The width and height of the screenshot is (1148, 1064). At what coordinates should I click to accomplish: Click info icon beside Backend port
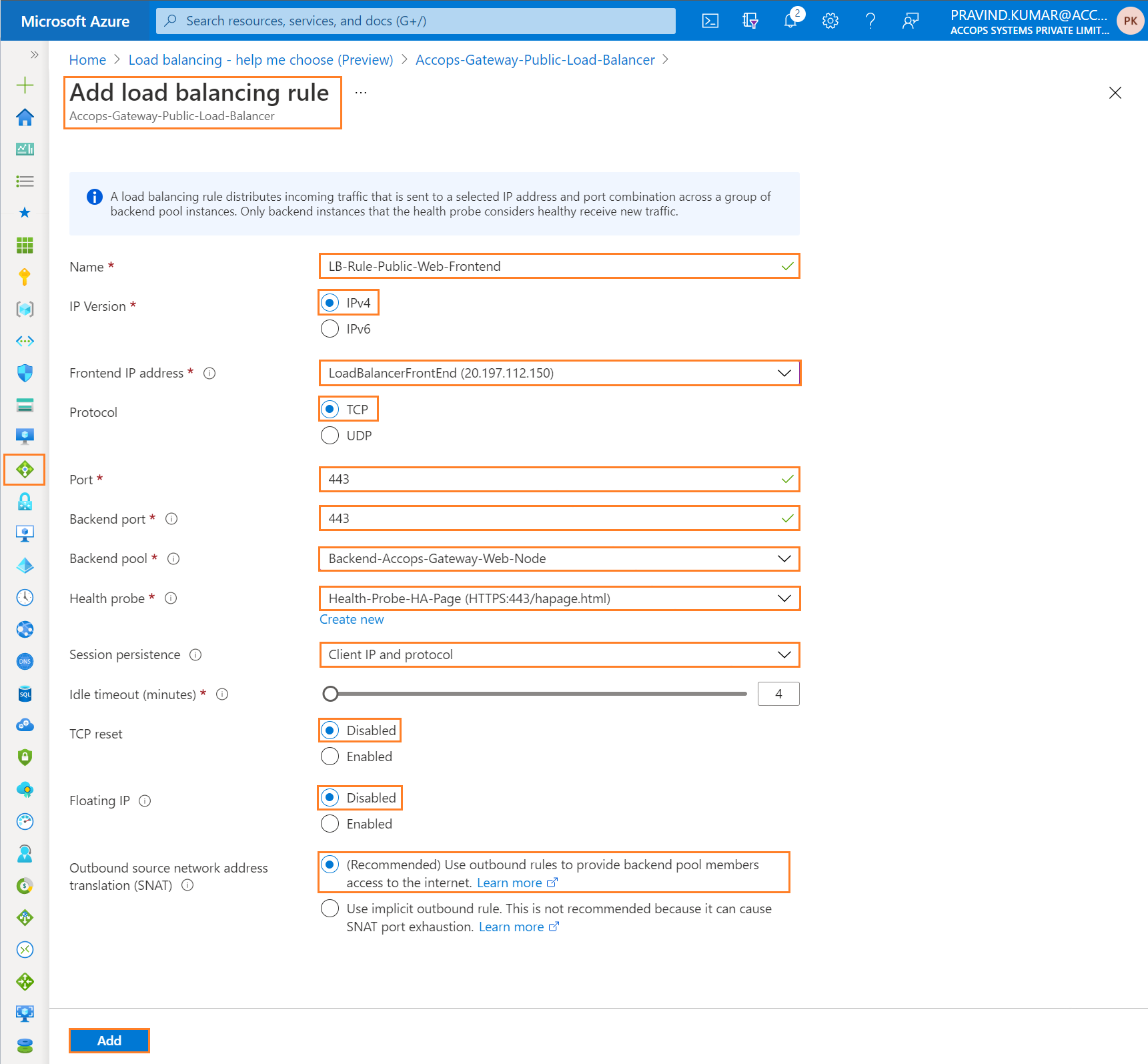pos(171,519)
